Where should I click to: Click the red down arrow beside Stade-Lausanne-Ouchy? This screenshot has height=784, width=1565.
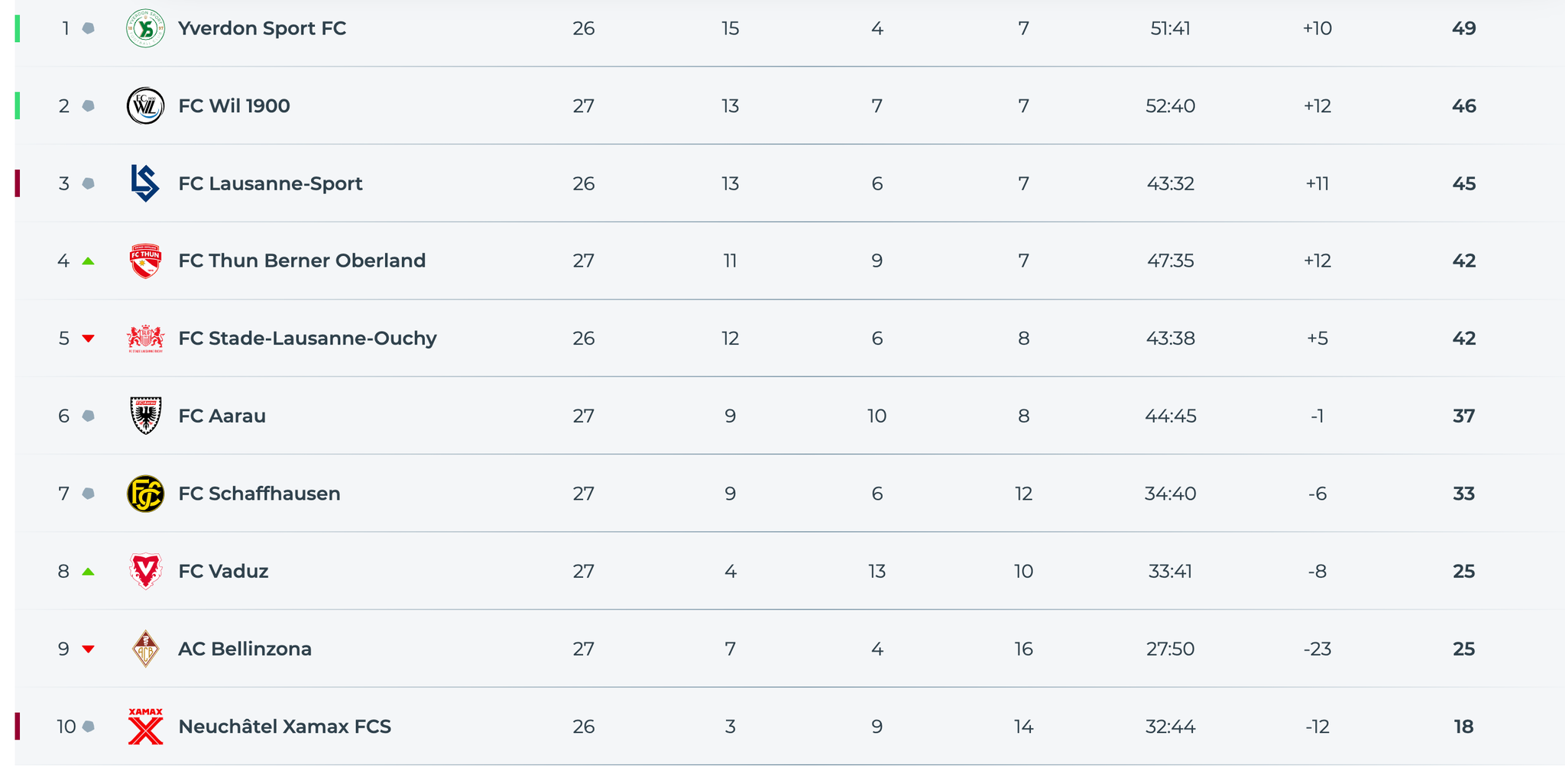(88, 339)
